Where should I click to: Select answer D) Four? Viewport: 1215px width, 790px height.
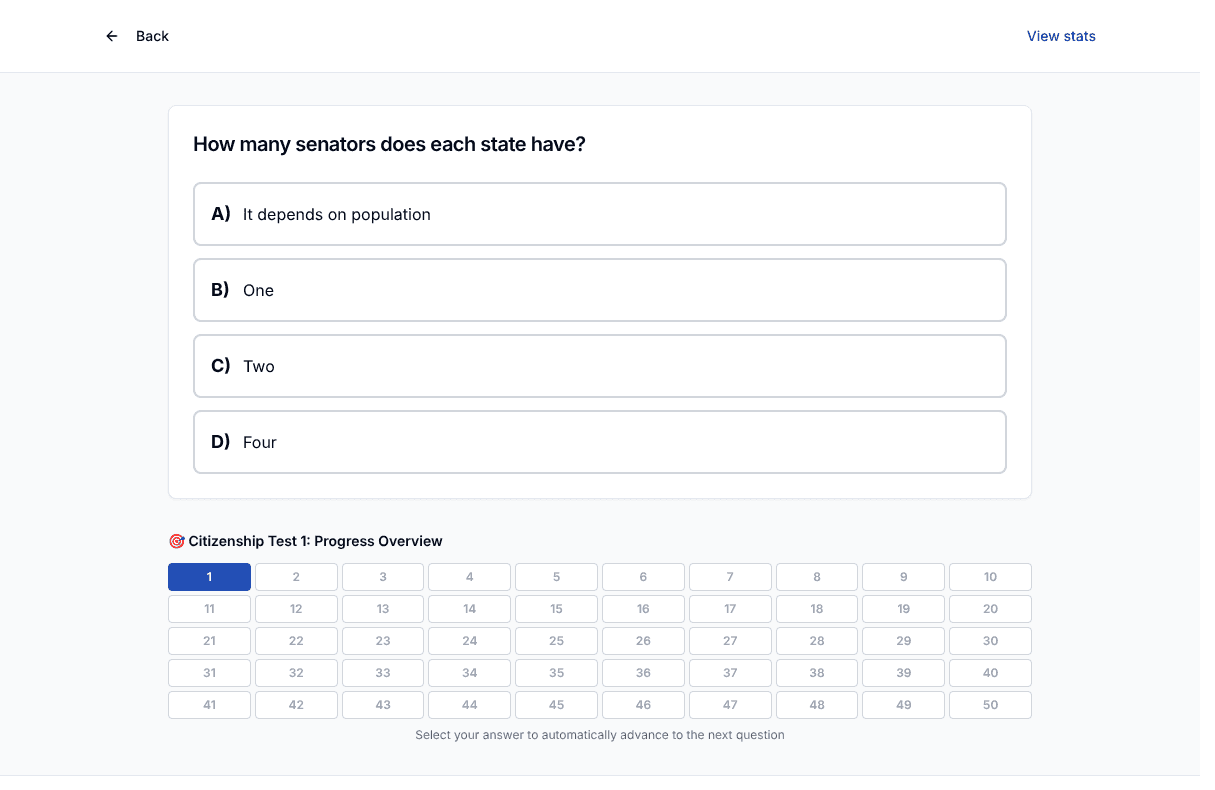click(600, 442)
